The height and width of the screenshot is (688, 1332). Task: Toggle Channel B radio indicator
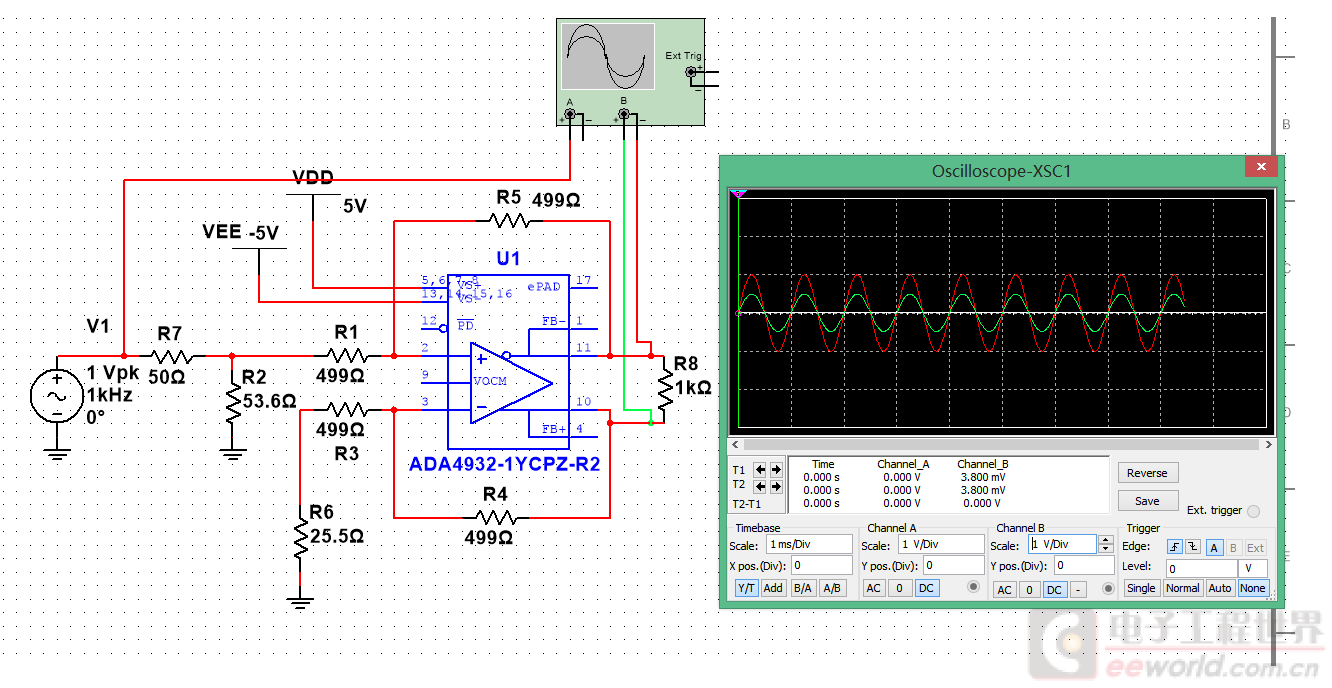pyautogui.click(x=1107, y=589)
